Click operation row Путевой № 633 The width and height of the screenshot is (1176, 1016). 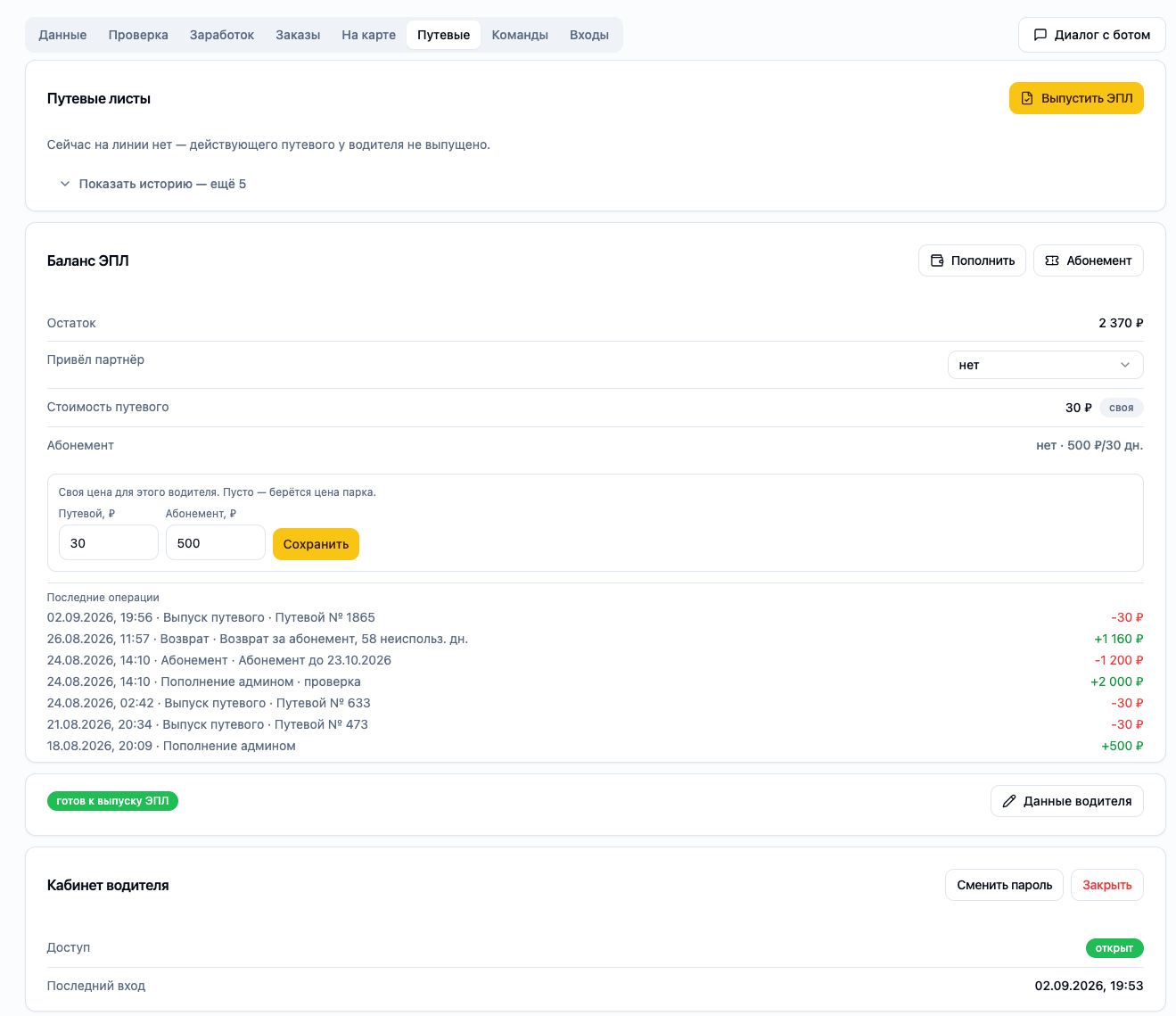tap(595, 703)
